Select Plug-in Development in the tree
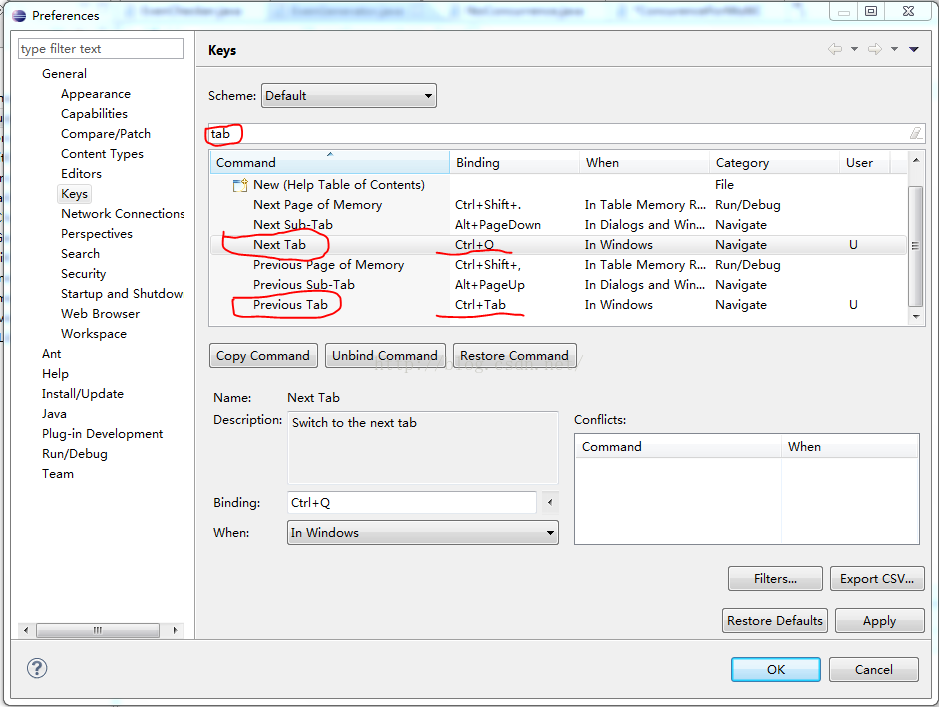Viewport: 939px width, 707px height. (x=102, y=433)
